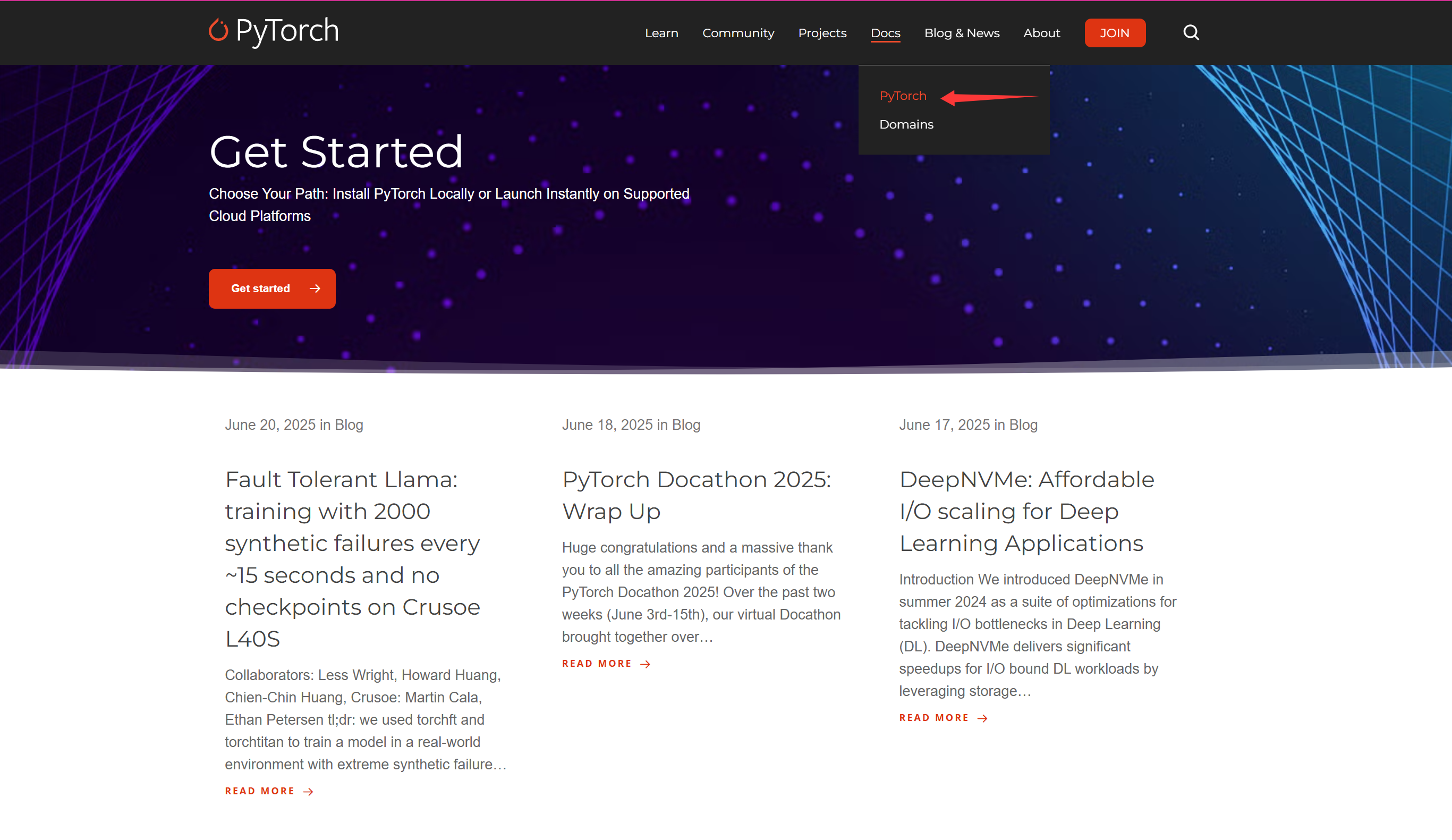
Task: Click arrow next to Docathon Read More
Action: click(646, 664)
